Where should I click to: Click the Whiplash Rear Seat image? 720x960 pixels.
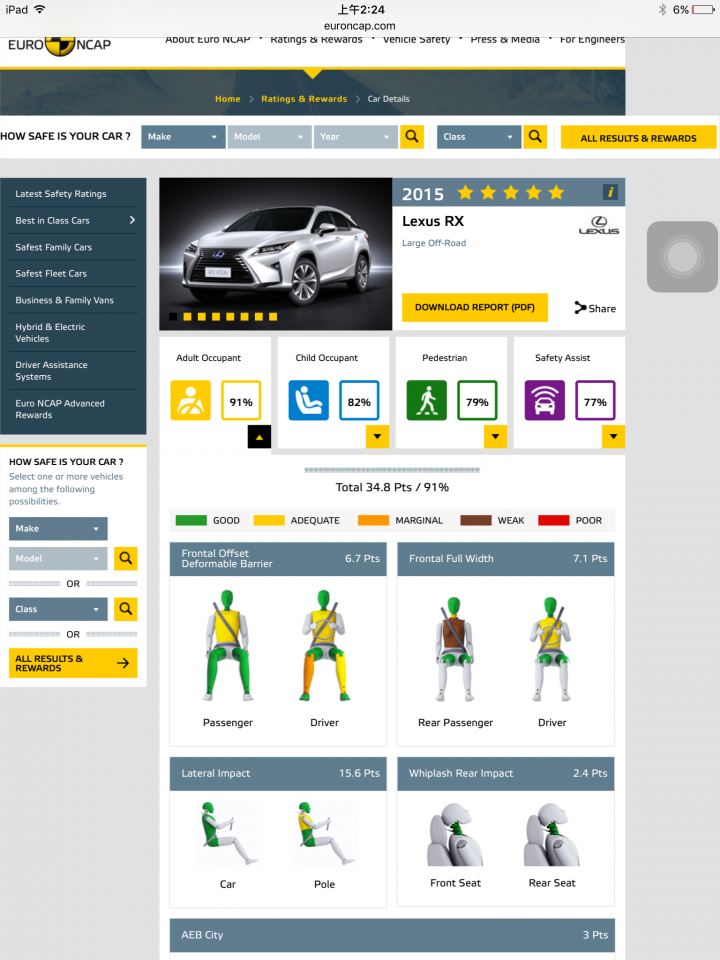coord(552,834)
